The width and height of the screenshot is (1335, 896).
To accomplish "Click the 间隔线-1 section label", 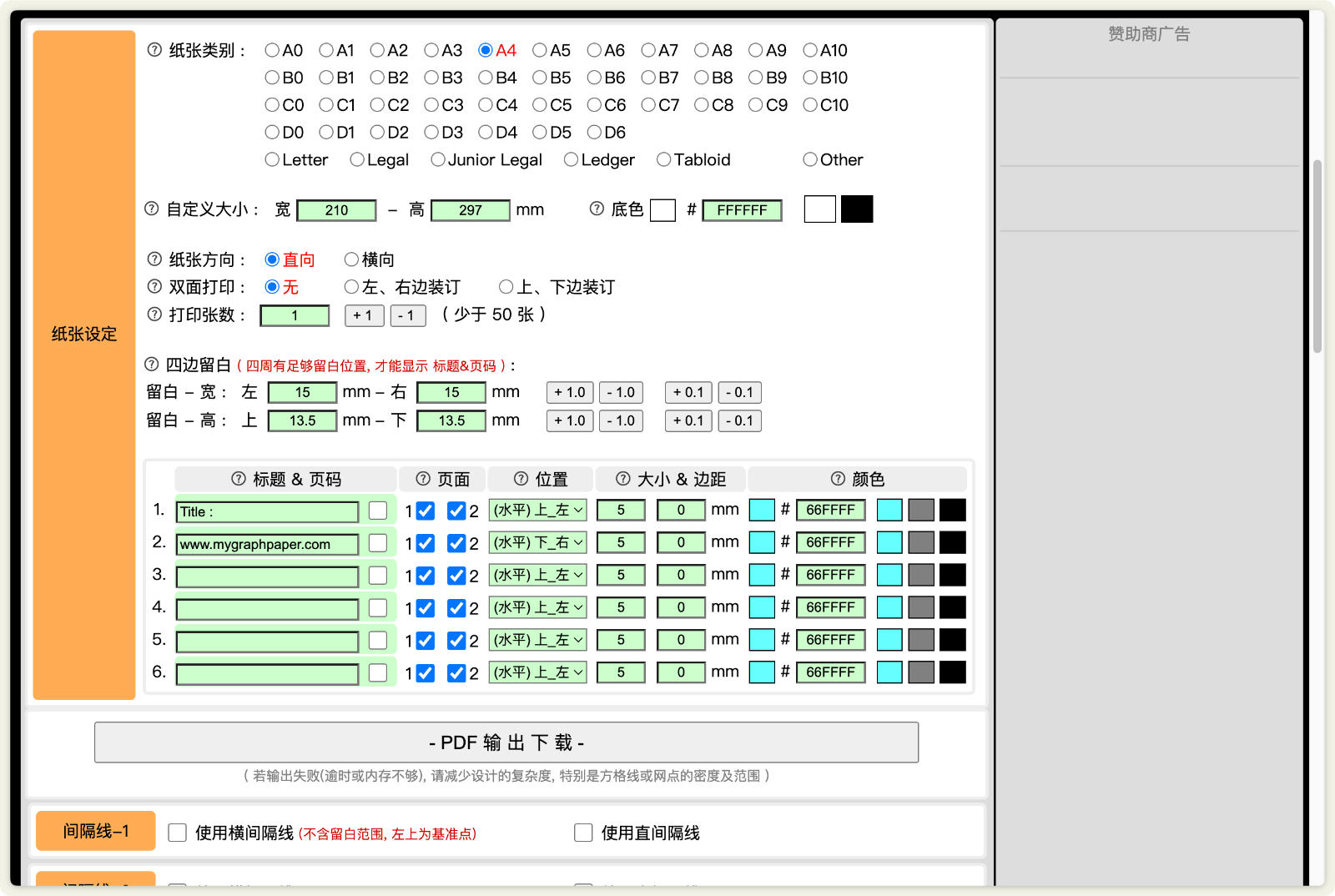I will (x=94, y=830).
